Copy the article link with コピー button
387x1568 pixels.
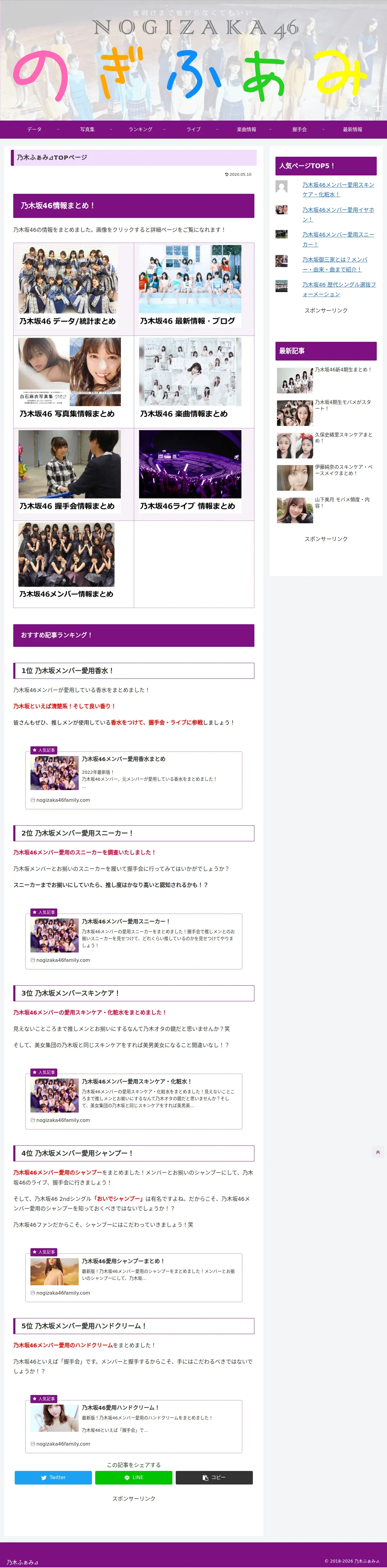pyautogui.click(x=214, y=1478)
